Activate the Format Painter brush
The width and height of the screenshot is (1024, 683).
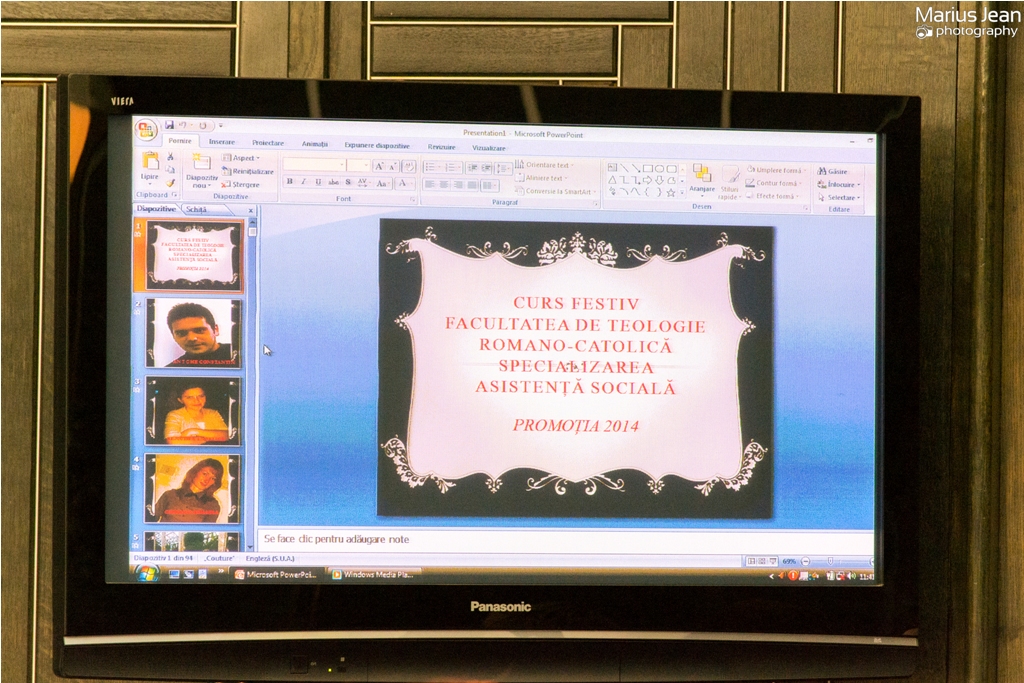170,183
